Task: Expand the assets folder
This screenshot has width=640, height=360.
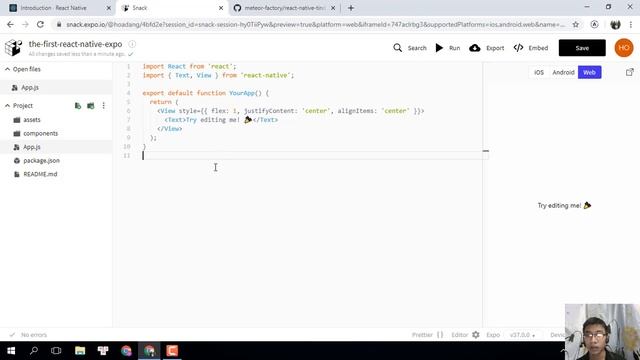Action: (x=56, y=120)
